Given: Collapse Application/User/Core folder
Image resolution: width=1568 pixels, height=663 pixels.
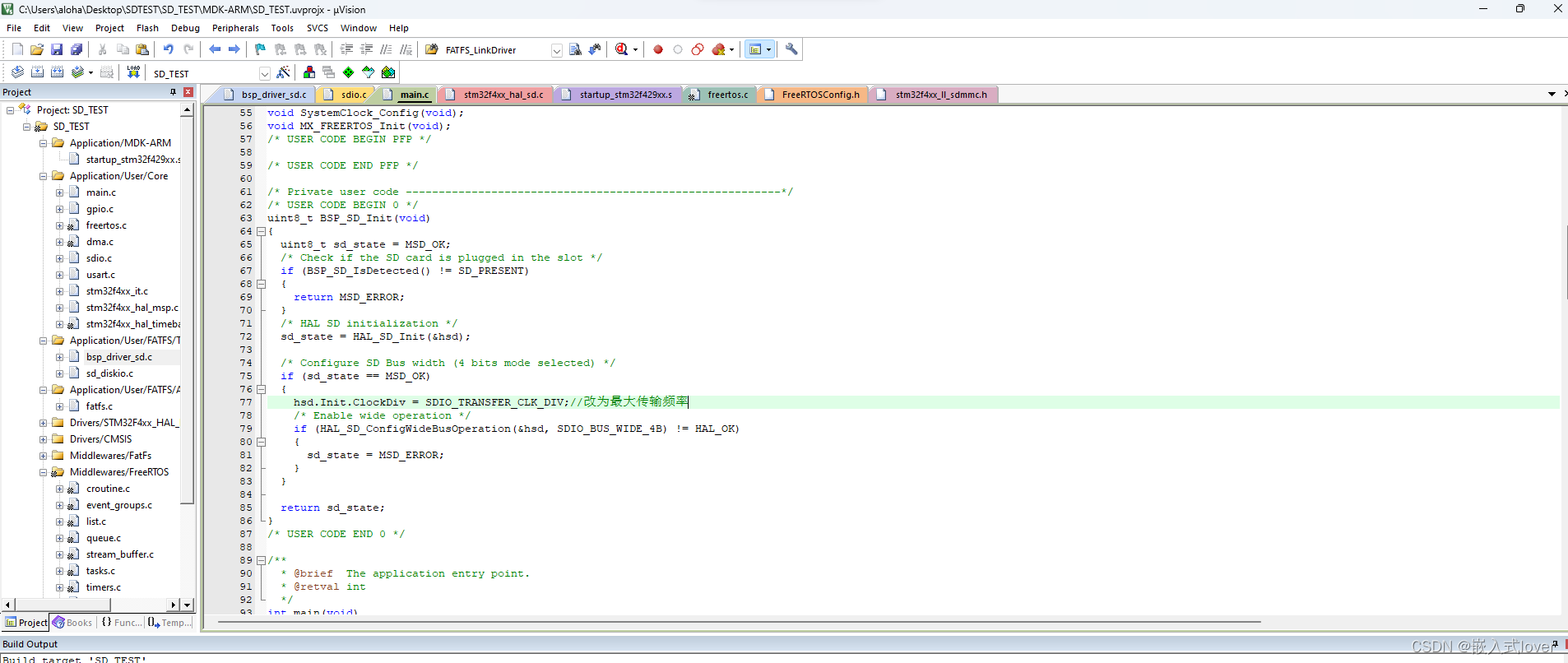Looking at the screenshot, I should coord(43,176).
